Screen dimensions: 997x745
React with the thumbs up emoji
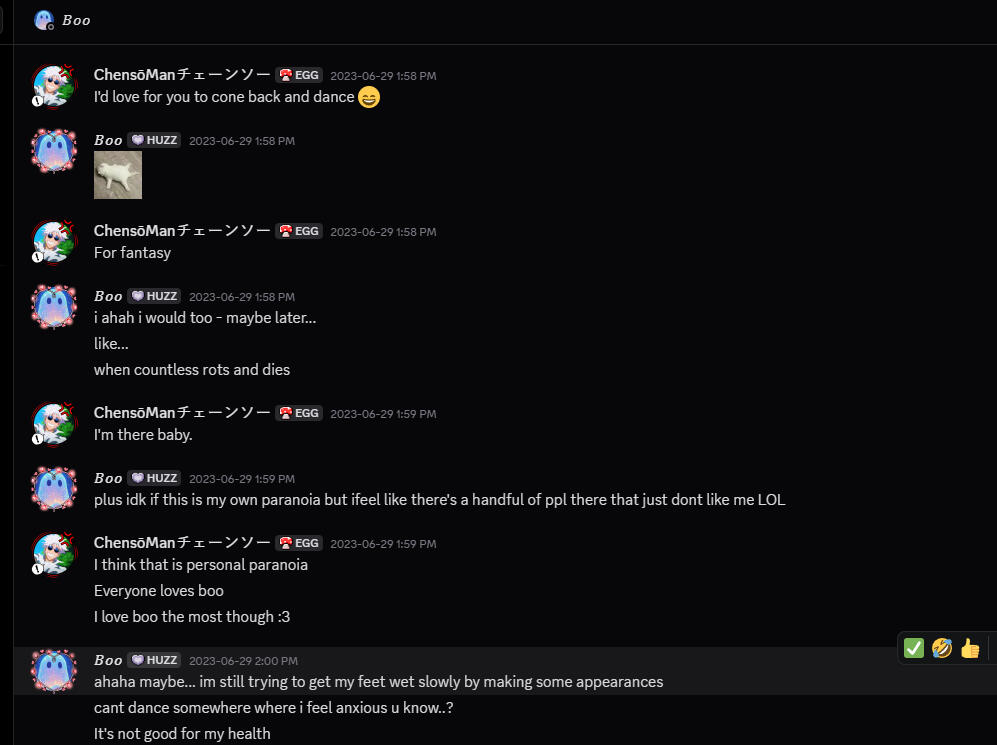[969, 648]
